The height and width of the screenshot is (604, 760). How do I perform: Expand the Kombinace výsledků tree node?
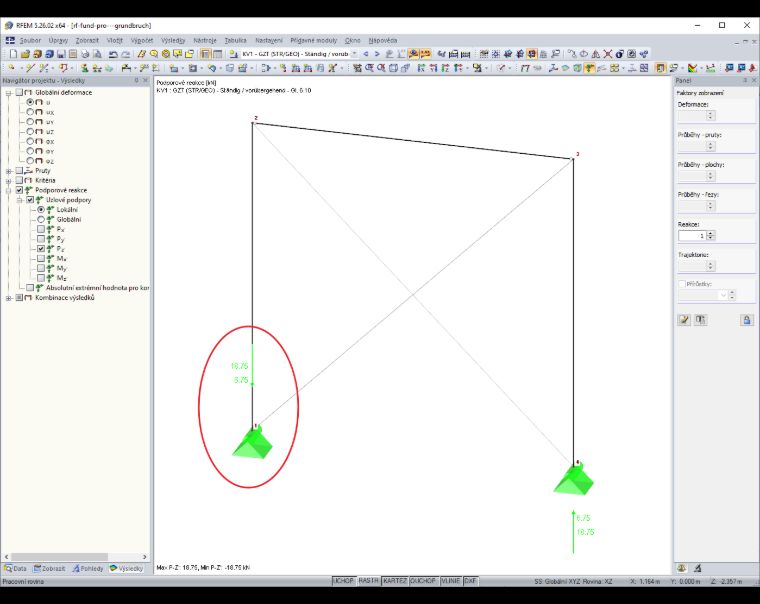(8, 298)
